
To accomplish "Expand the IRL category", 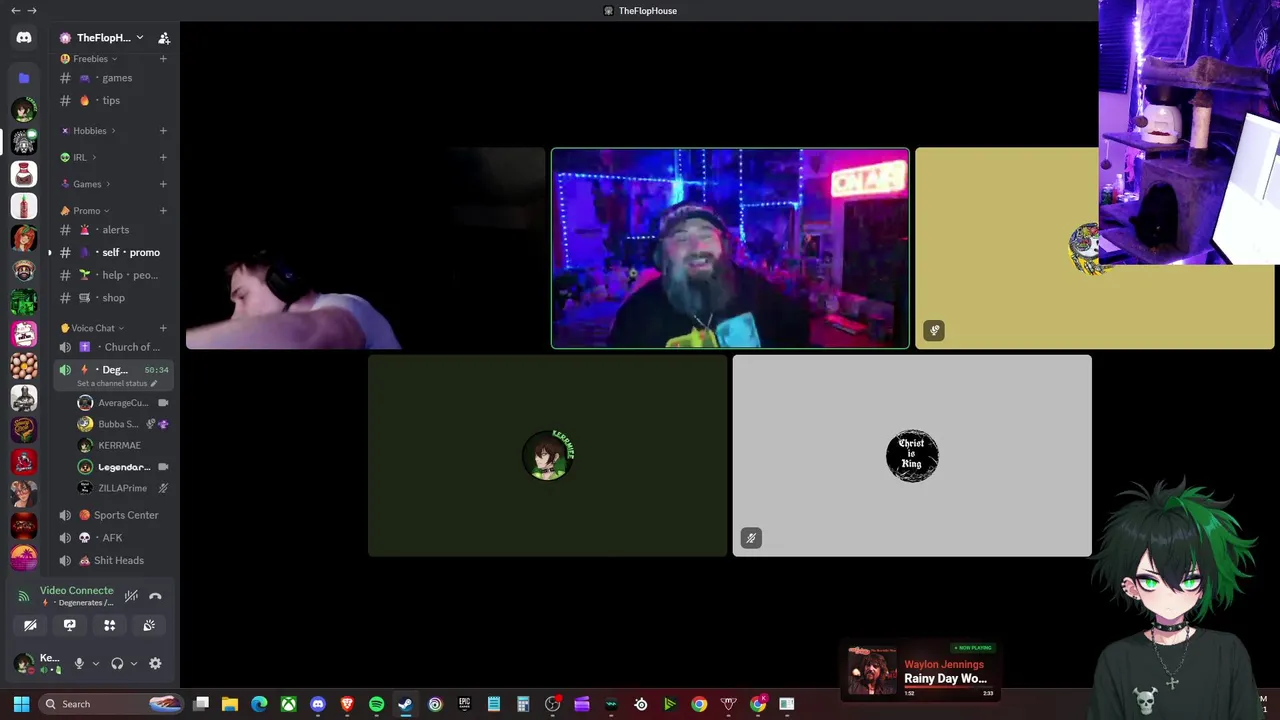I will point(79,157).
